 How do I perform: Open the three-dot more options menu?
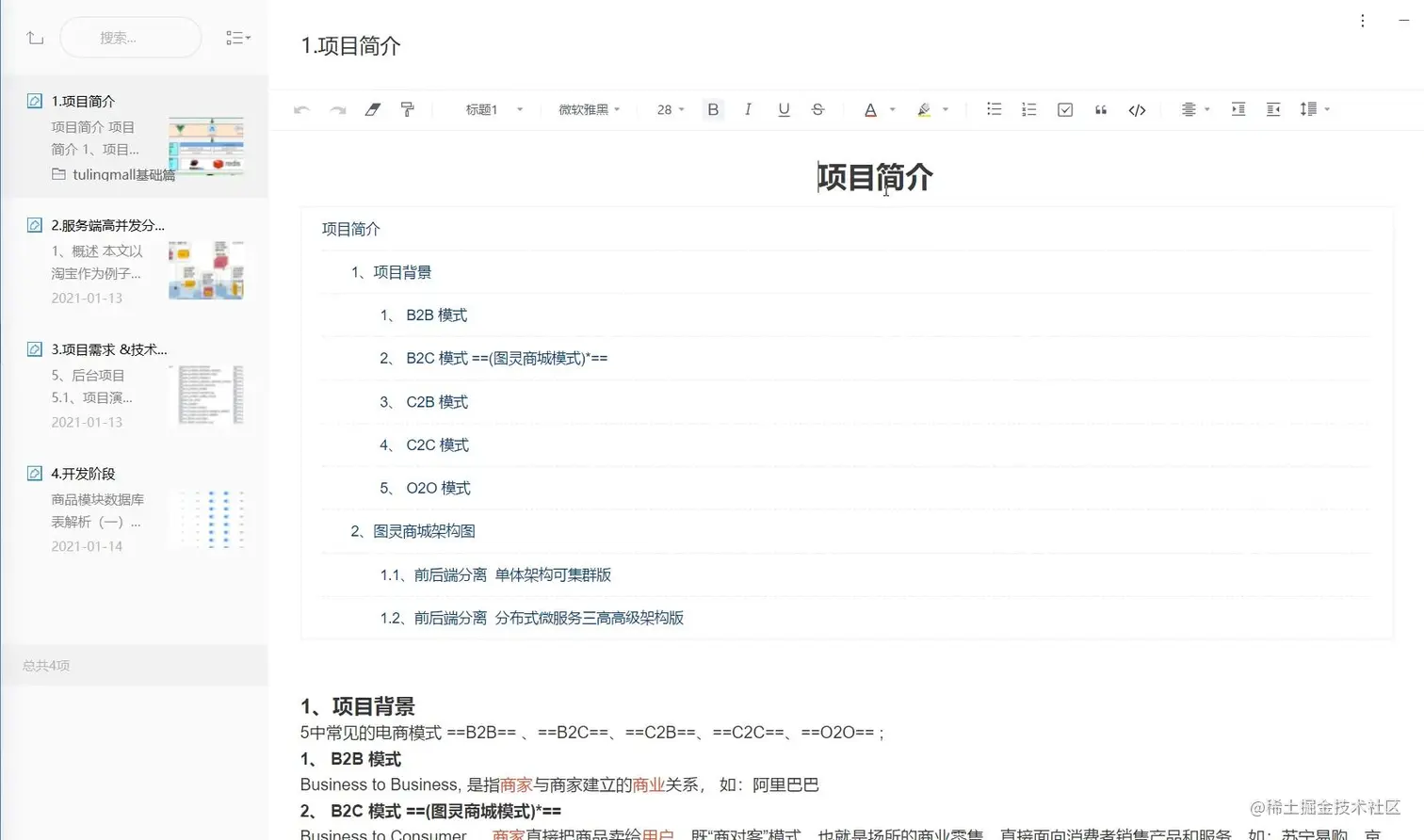pyautogui.click(x=1363, y=21)
